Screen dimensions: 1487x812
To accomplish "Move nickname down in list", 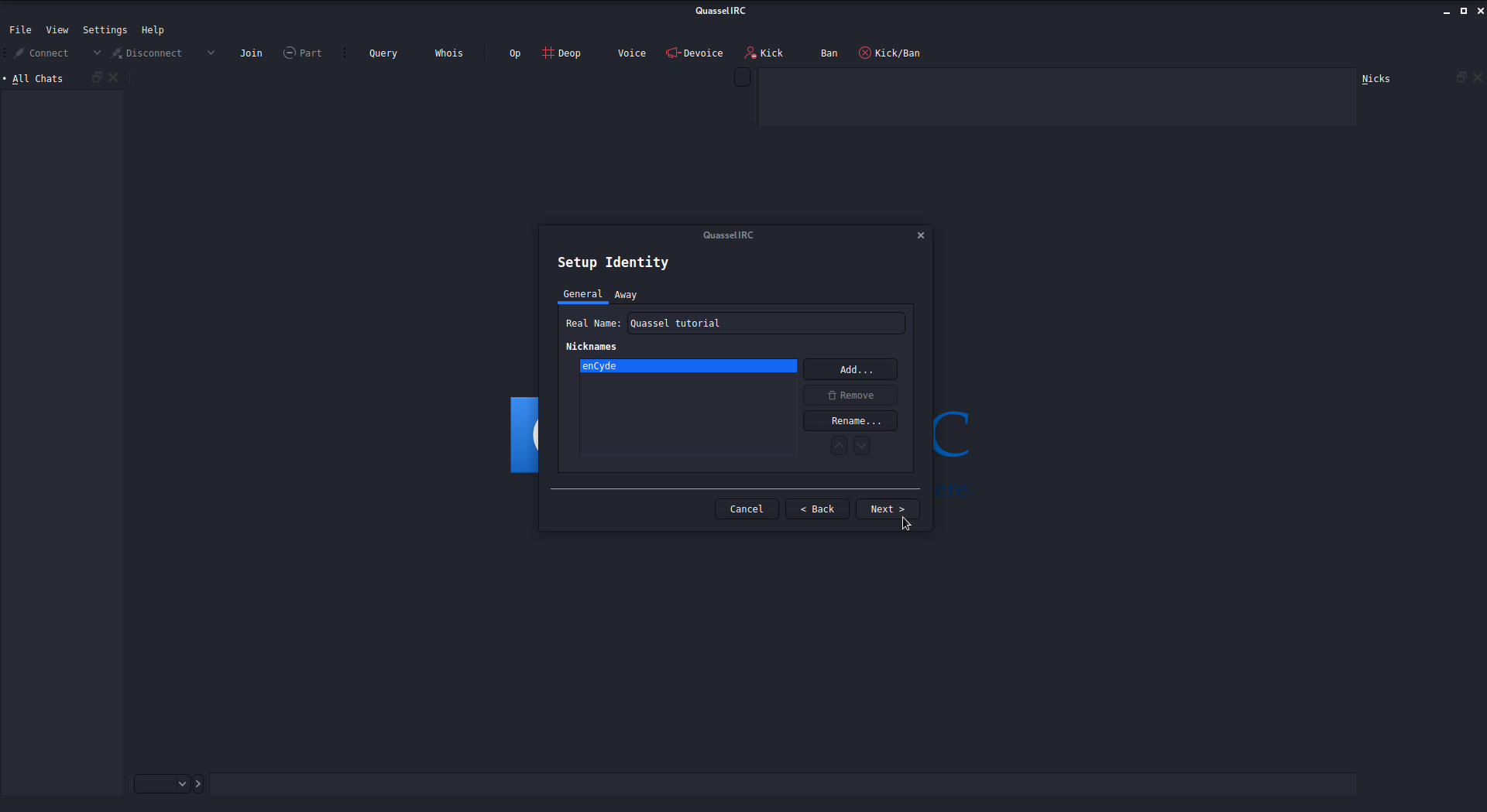I will pyautogui.click(x=861, y=446).
